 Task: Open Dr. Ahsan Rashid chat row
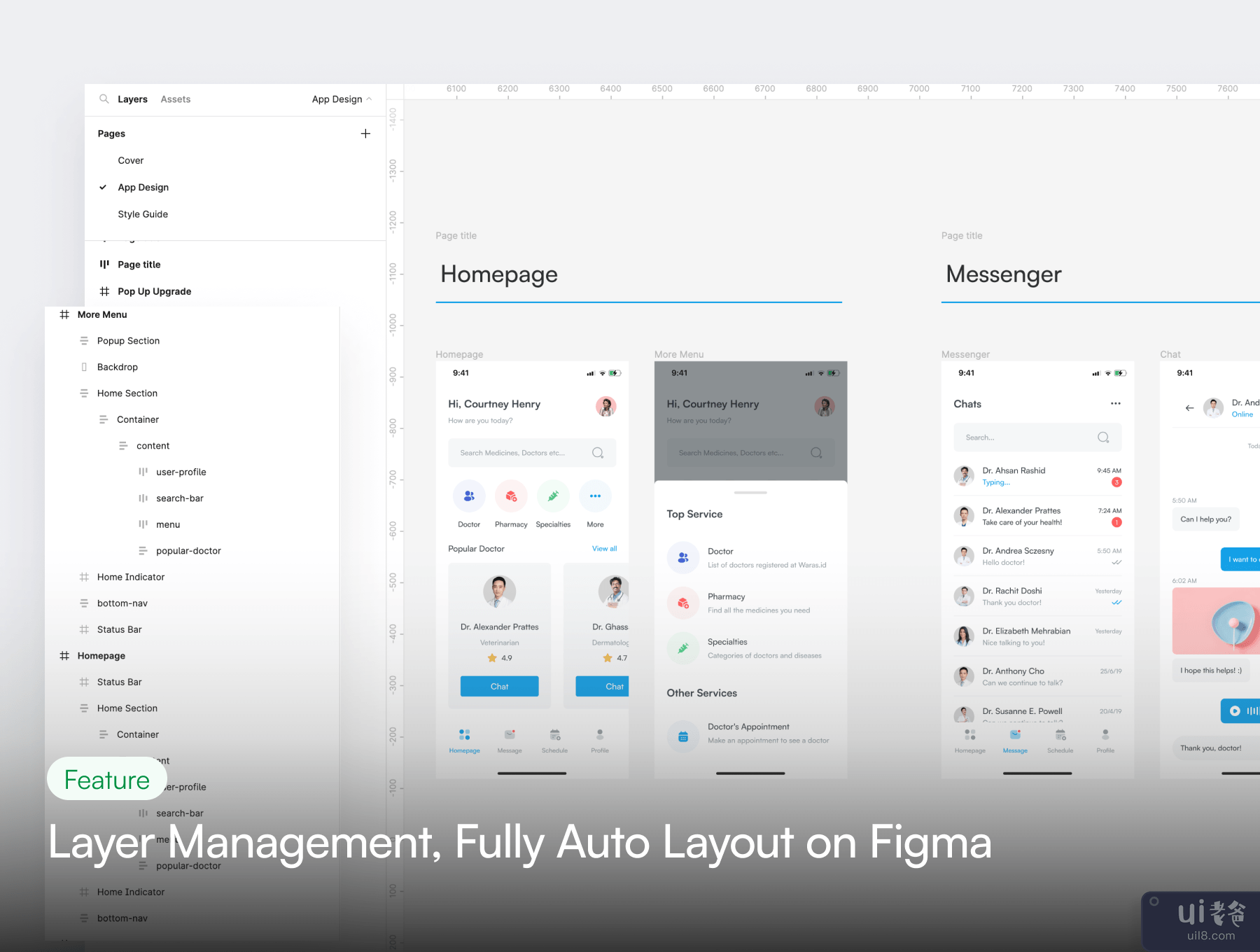tap(1037, 476)
